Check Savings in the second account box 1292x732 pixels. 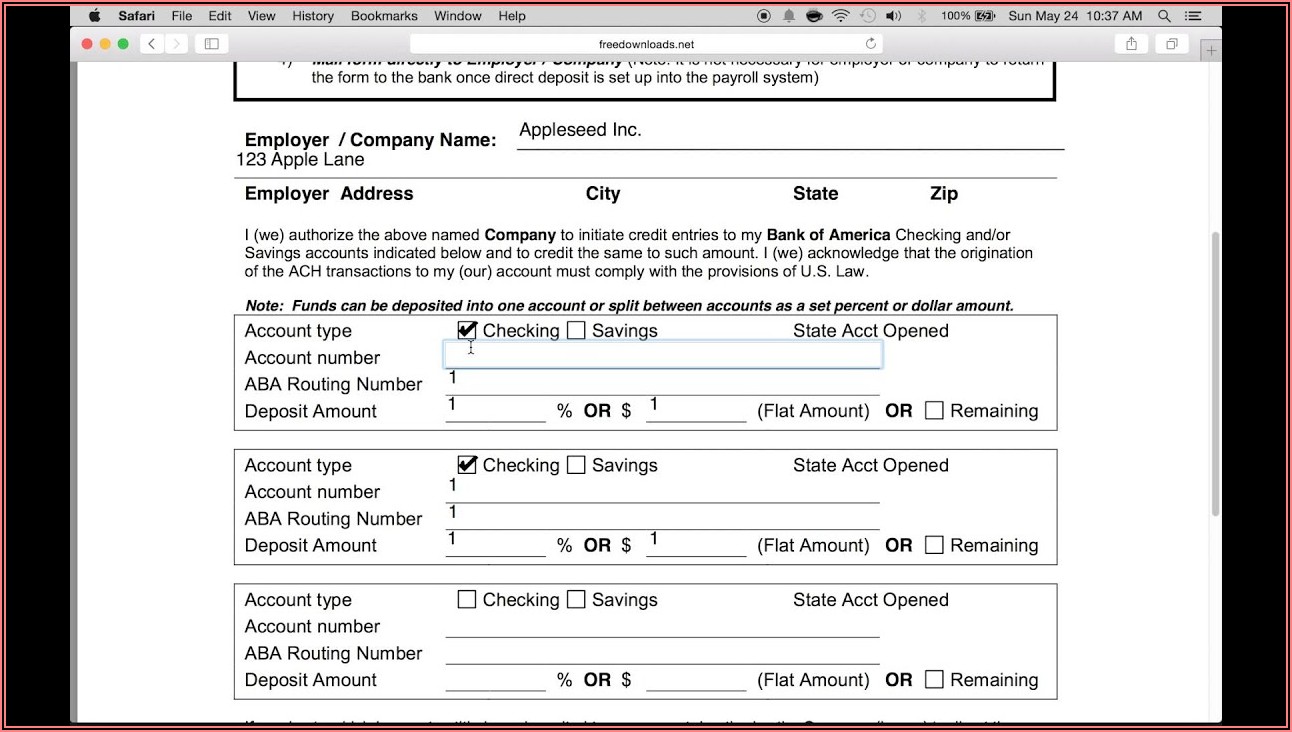(576, 465)
